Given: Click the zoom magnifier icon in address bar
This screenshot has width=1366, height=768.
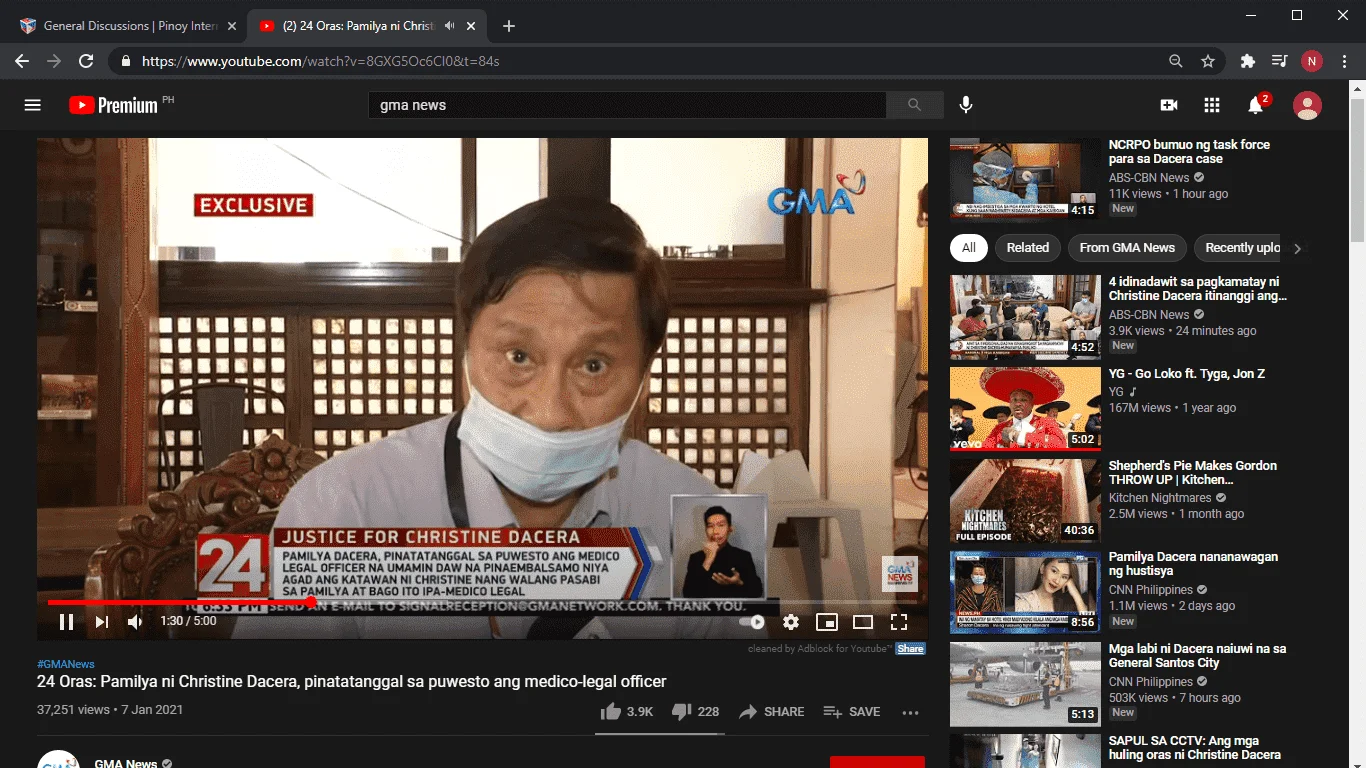Looking at the screenshot, I should click(x=1176, y=61).
